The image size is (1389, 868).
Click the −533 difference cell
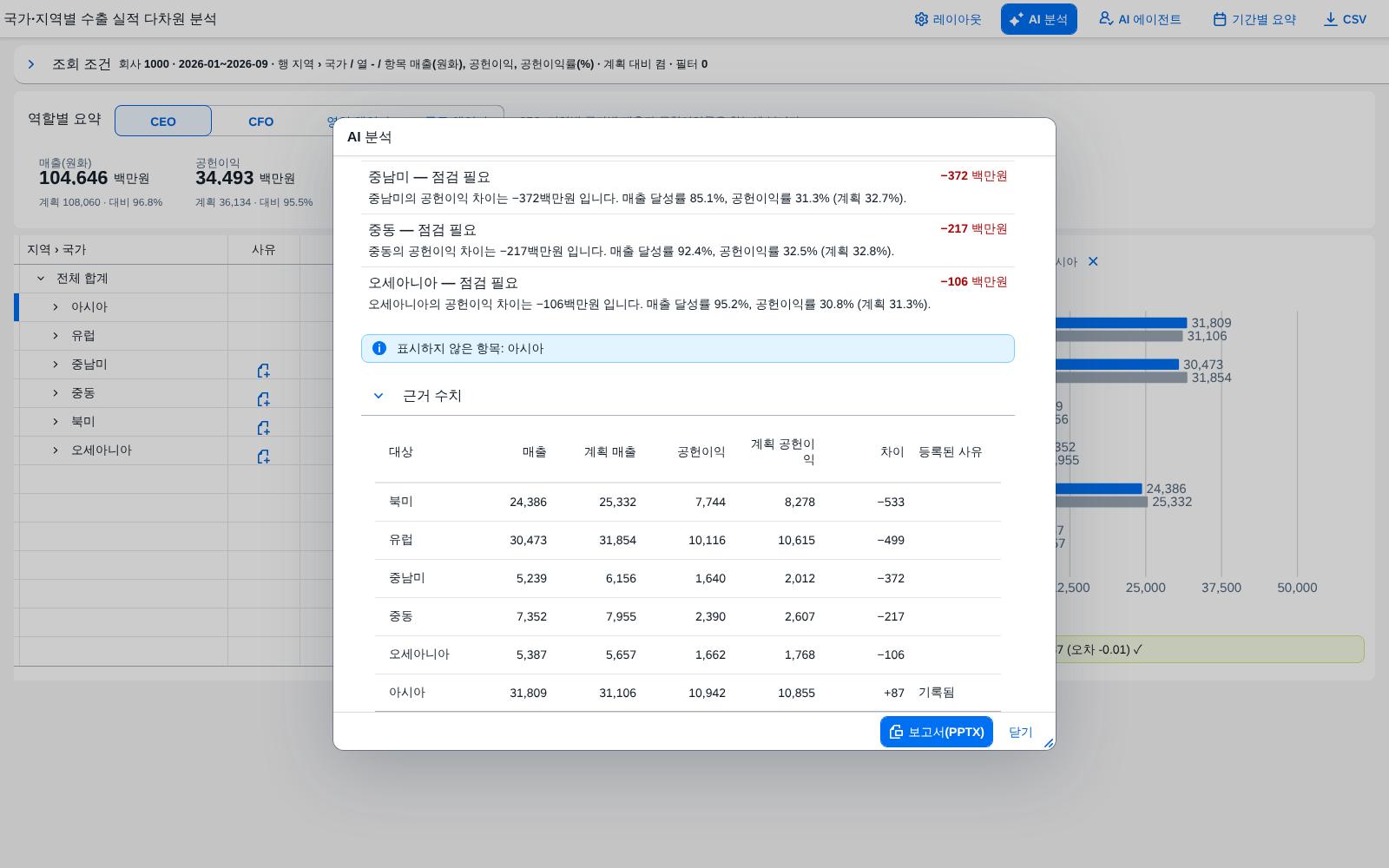[891, 502]
